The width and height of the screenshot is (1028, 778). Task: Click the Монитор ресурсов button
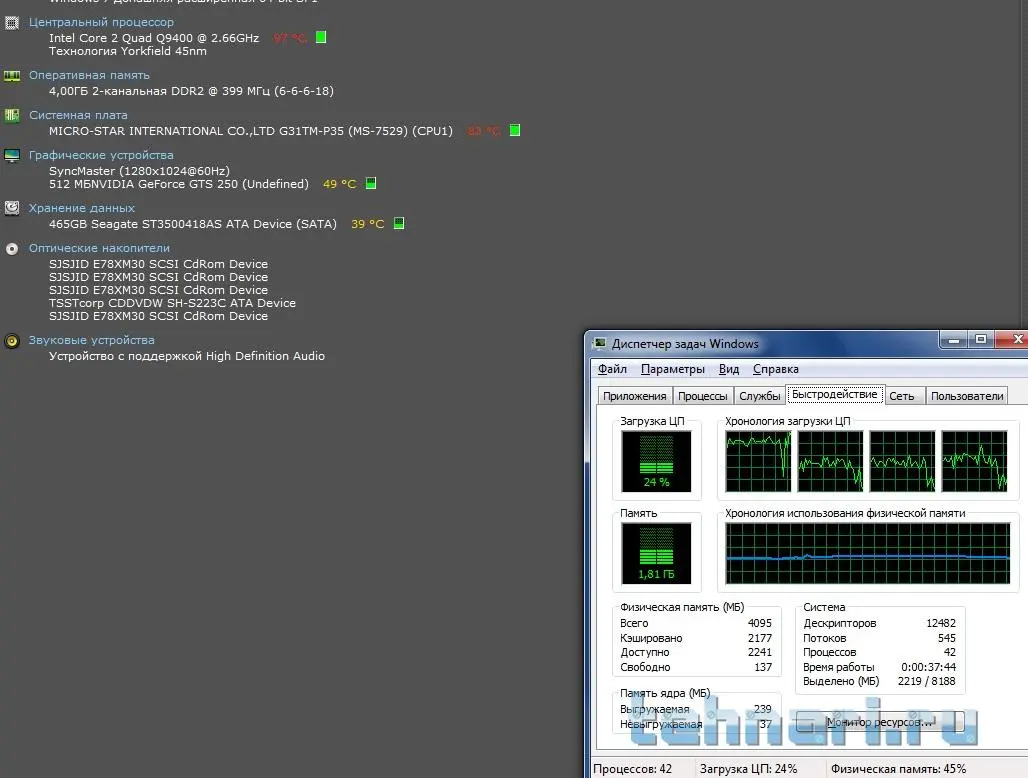click(879, 722)
